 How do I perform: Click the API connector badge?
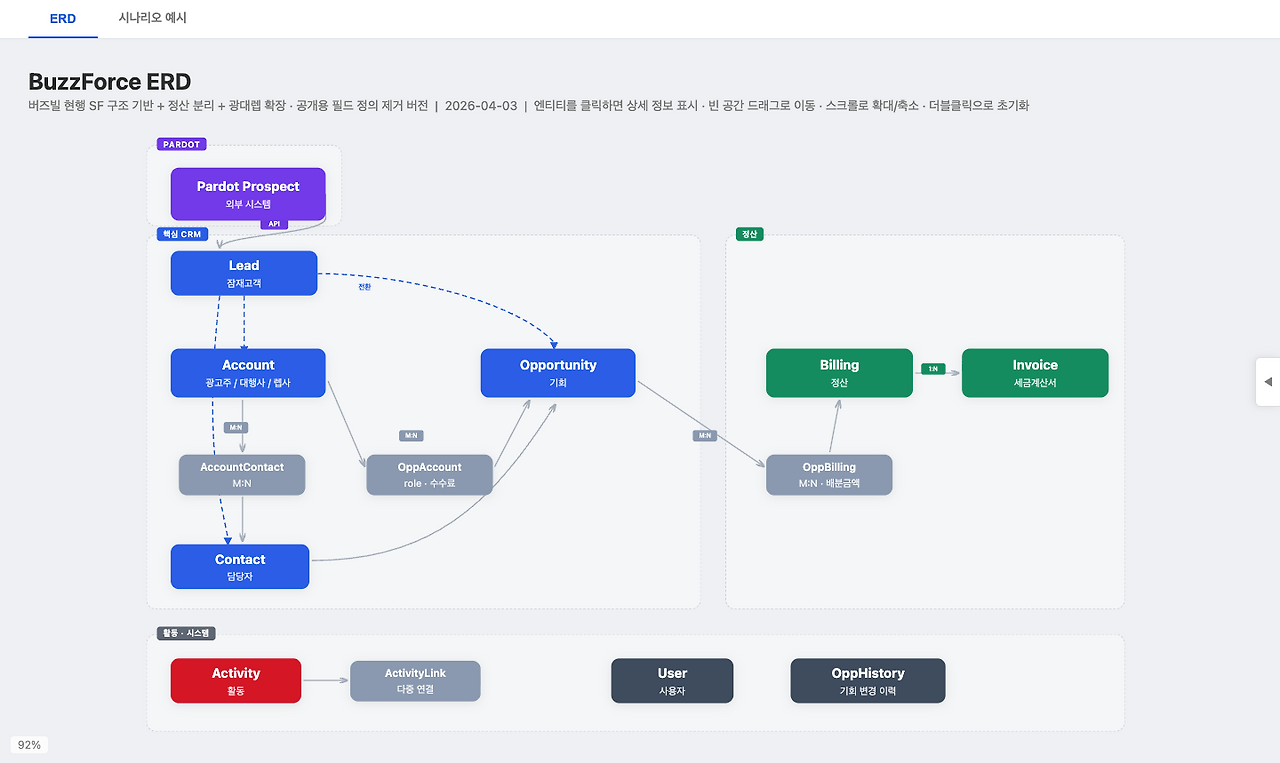coord(275,224)
